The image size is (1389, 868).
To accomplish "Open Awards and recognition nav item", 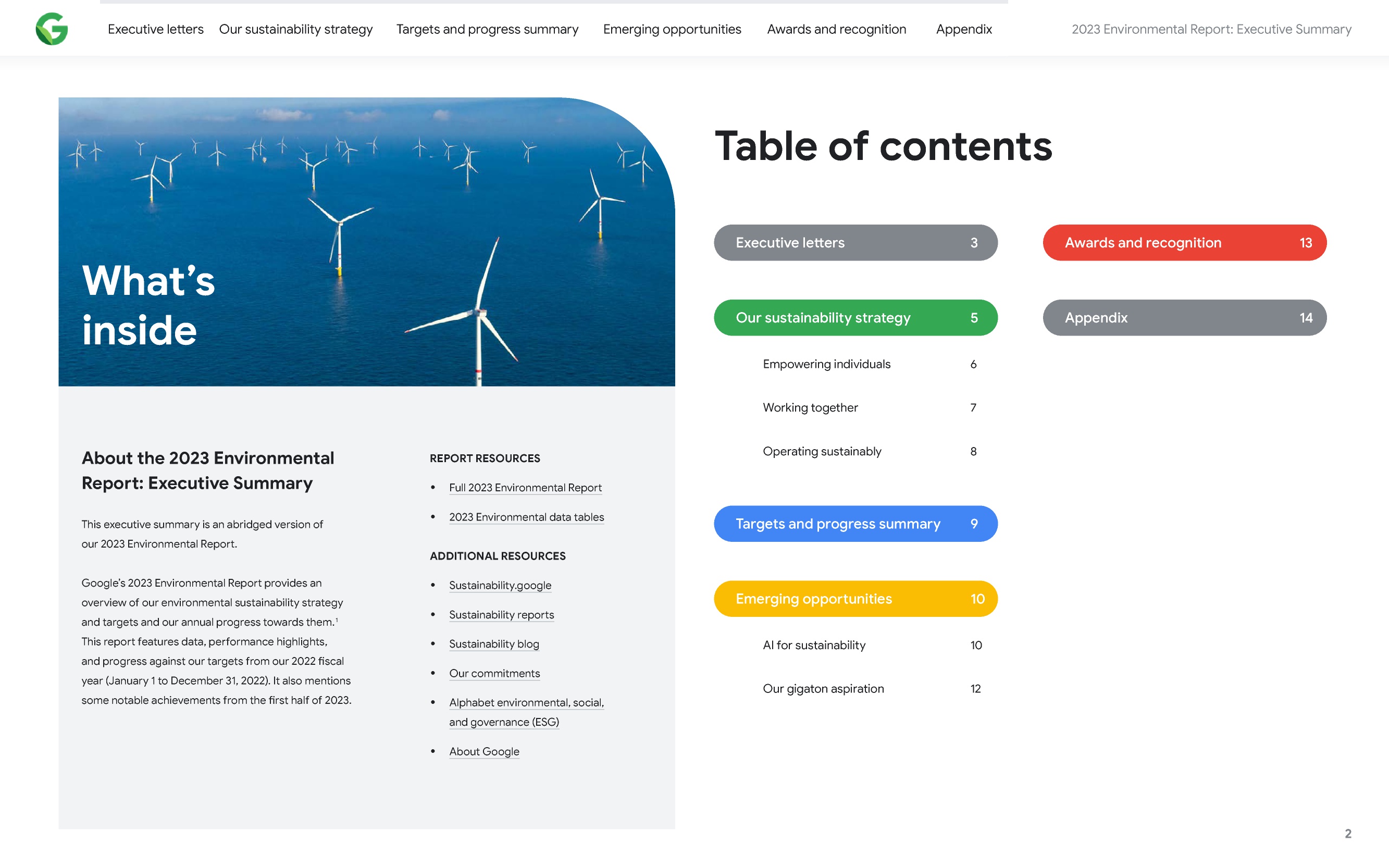I will pyautogui.click(x=836, y=29).
